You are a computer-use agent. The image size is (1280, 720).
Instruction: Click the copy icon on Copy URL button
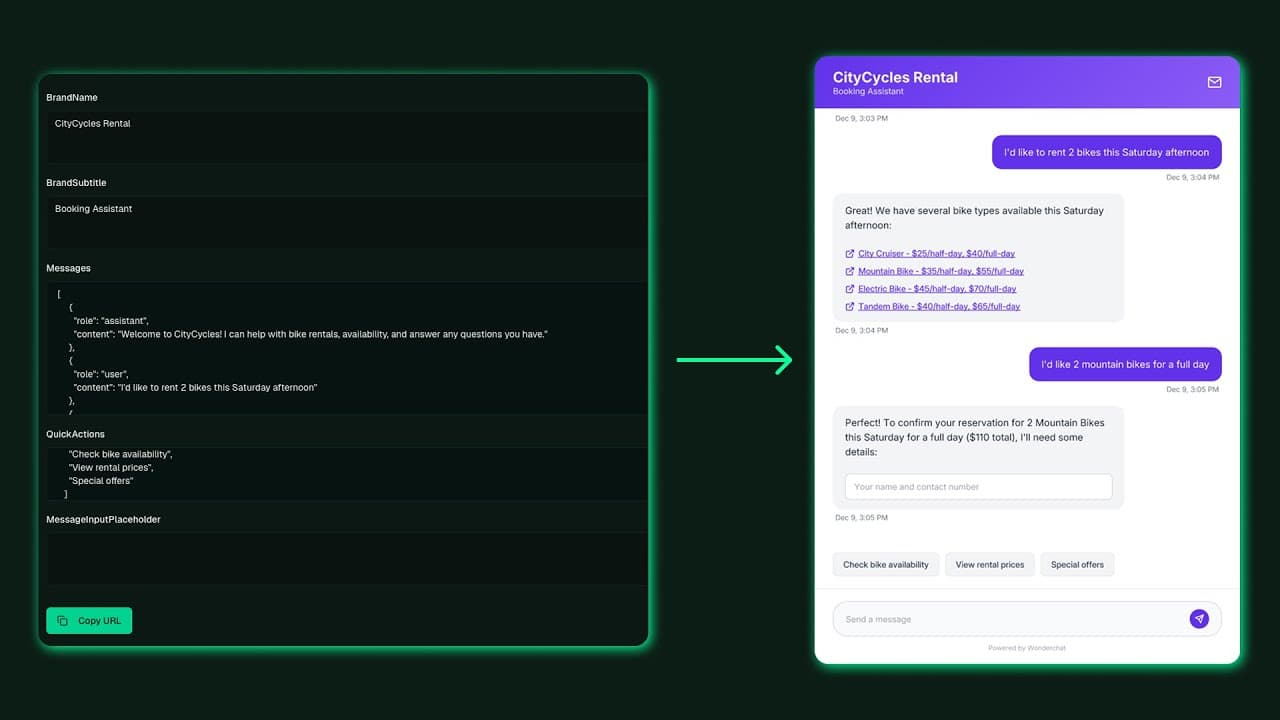tap(62, 621)
